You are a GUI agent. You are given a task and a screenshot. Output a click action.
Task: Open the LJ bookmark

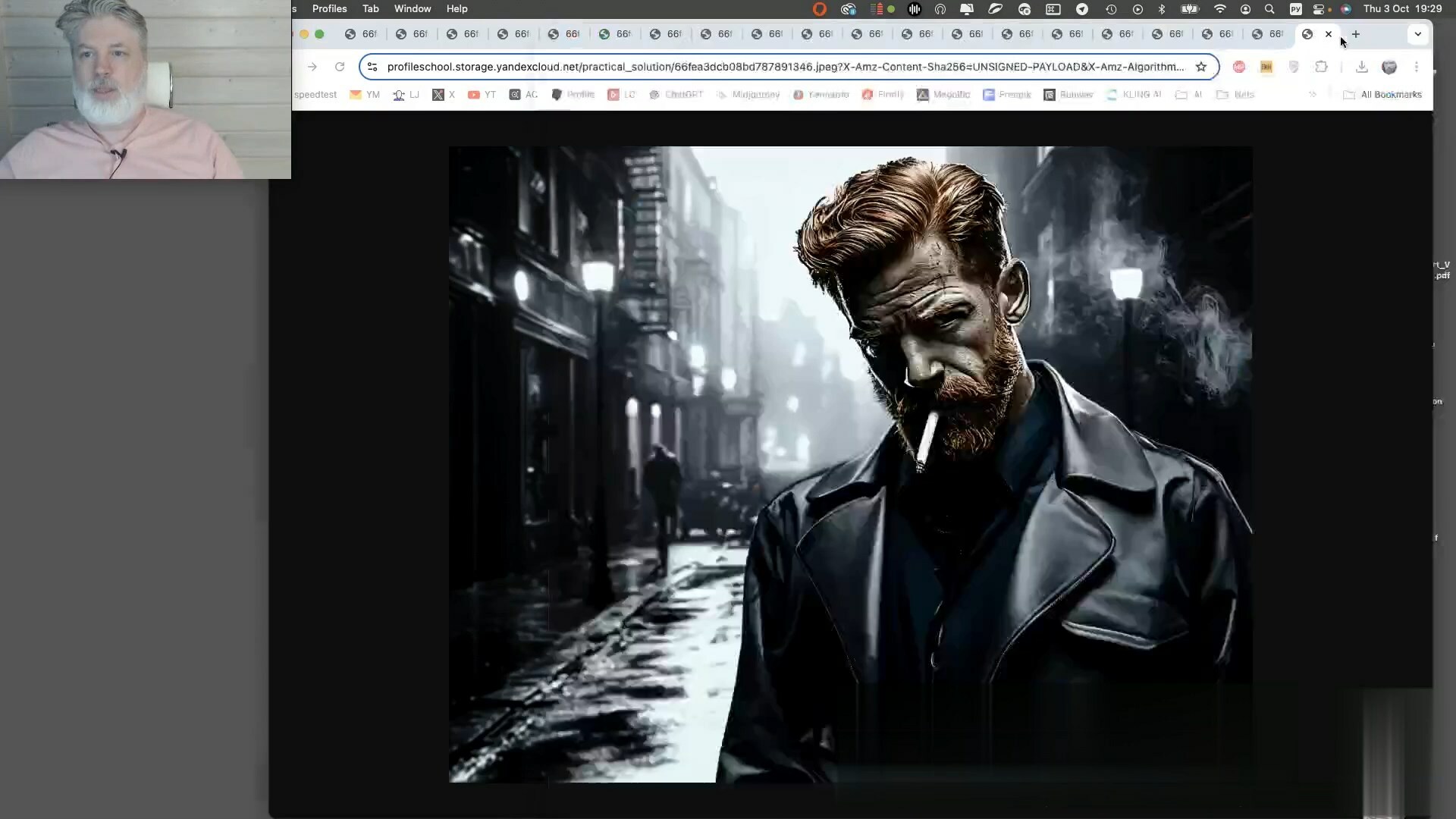(406, 95)
